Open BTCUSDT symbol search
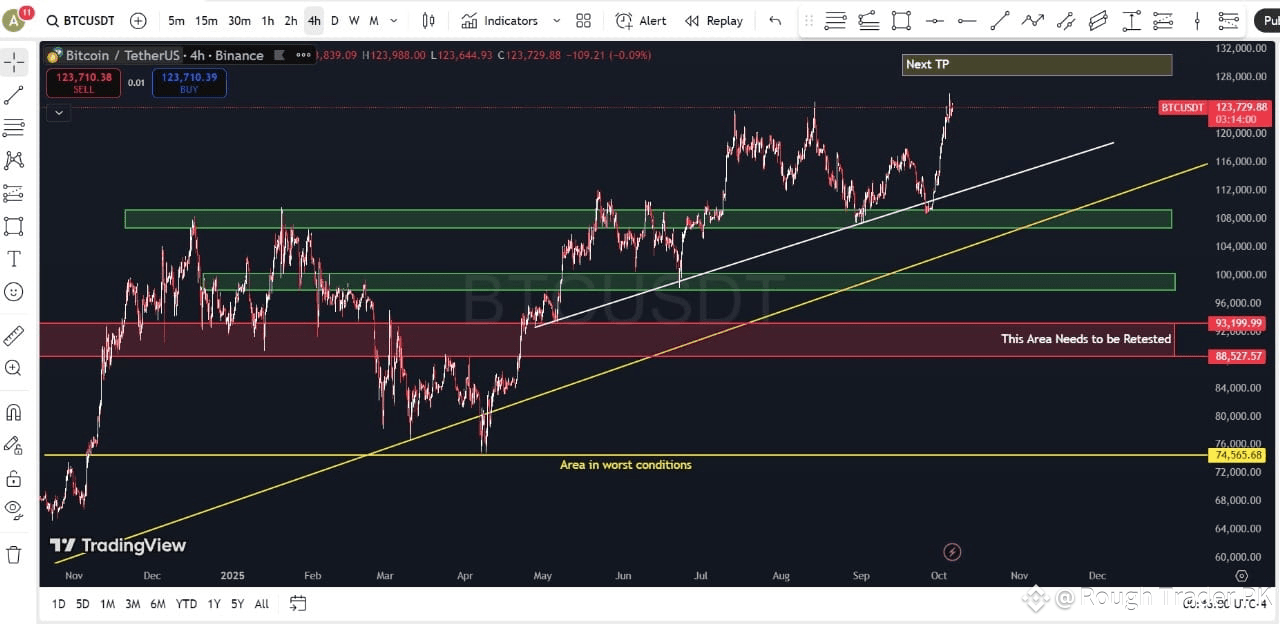 [81, 21]
